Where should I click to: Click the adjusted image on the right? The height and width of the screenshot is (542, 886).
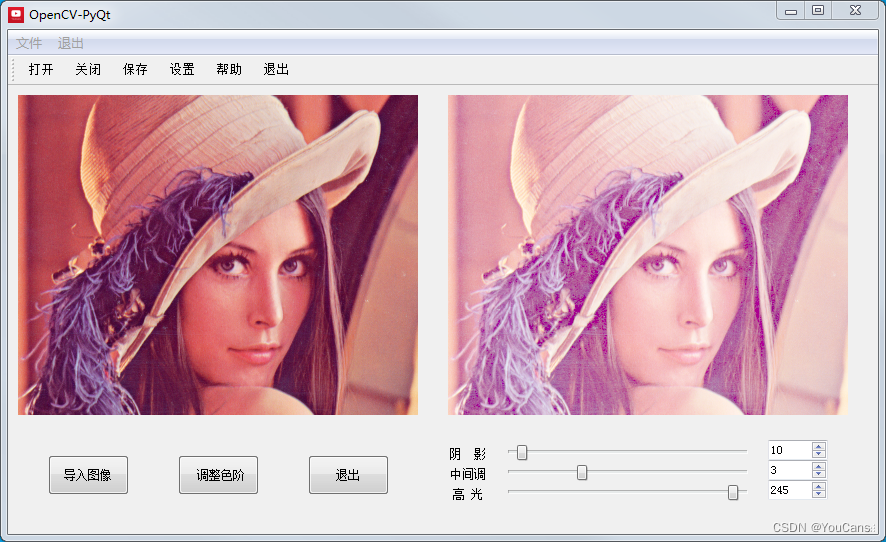(648, 255)
